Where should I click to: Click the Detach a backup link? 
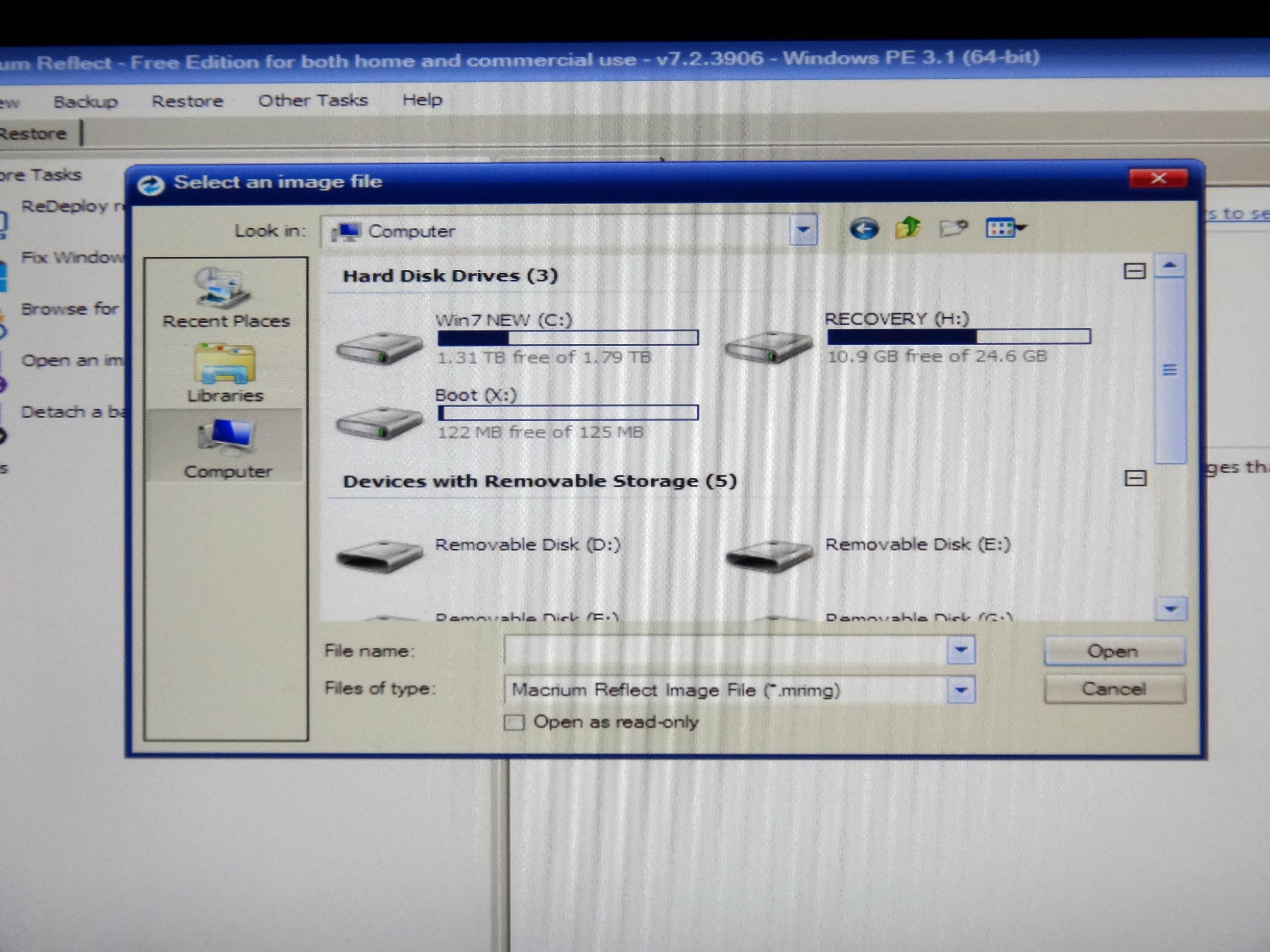click(73, 412)
